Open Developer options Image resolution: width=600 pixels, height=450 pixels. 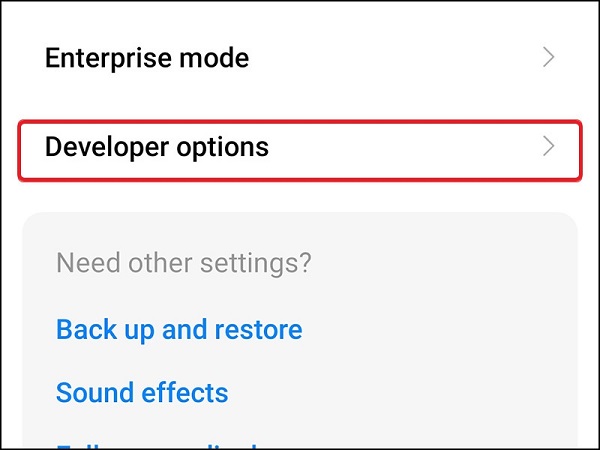click(157, 147)
